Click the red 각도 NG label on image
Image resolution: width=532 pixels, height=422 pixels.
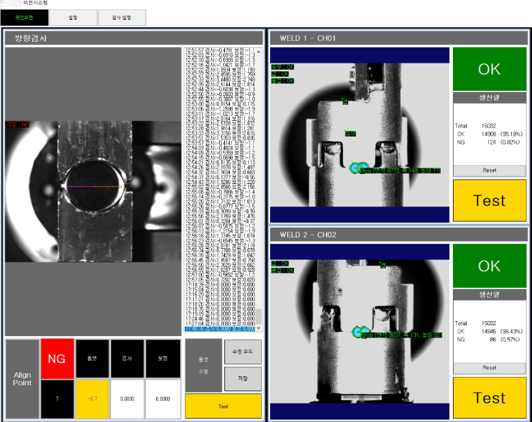pyautogui.click(x=18, y=124)
